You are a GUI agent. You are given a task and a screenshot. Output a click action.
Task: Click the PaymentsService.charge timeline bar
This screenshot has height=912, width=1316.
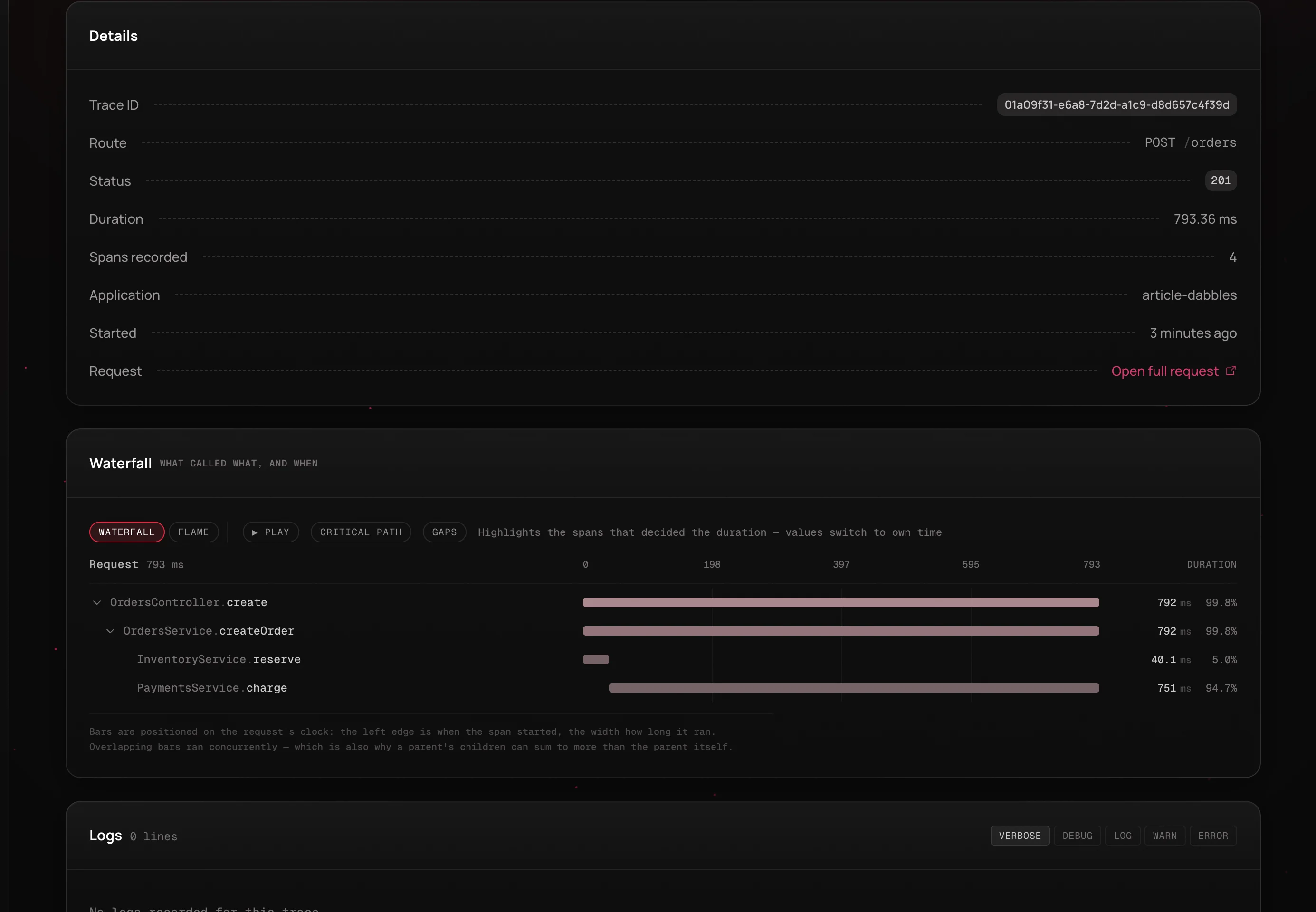[x=854, y=688]
